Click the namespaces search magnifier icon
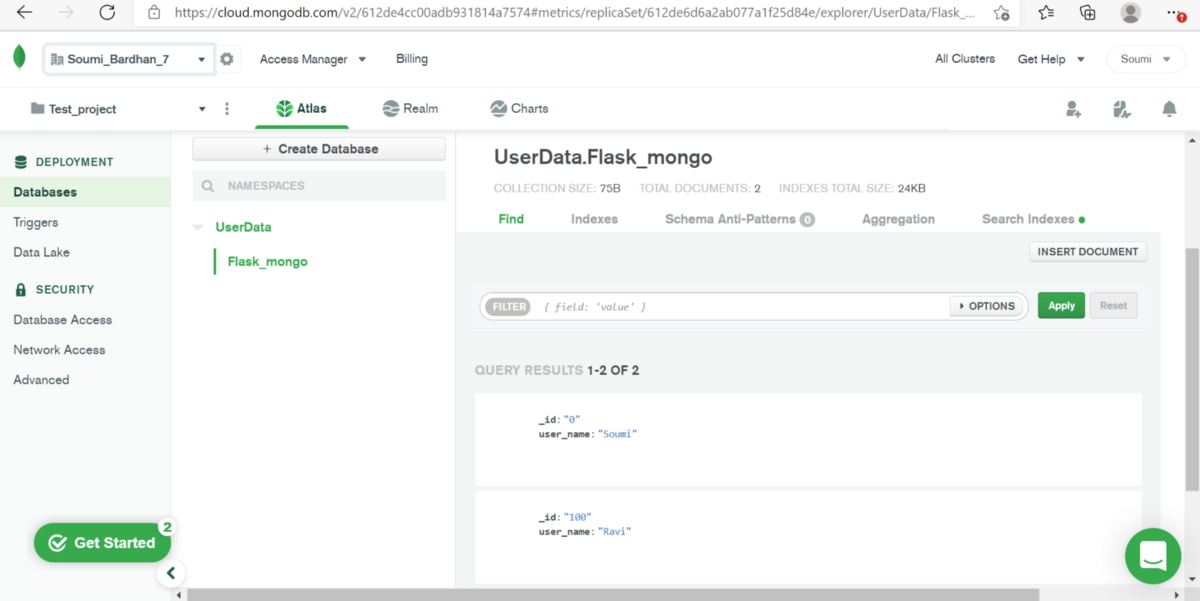 208,186
